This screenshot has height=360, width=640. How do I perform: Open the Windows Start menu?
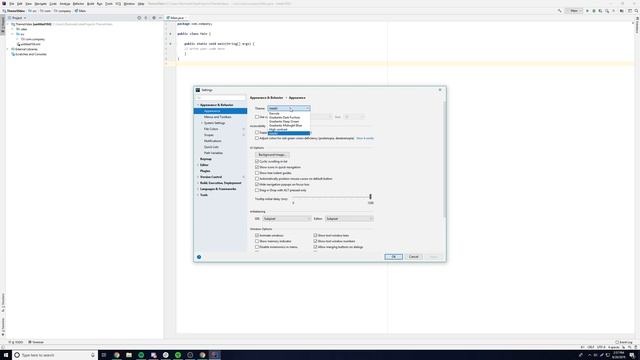6,355
